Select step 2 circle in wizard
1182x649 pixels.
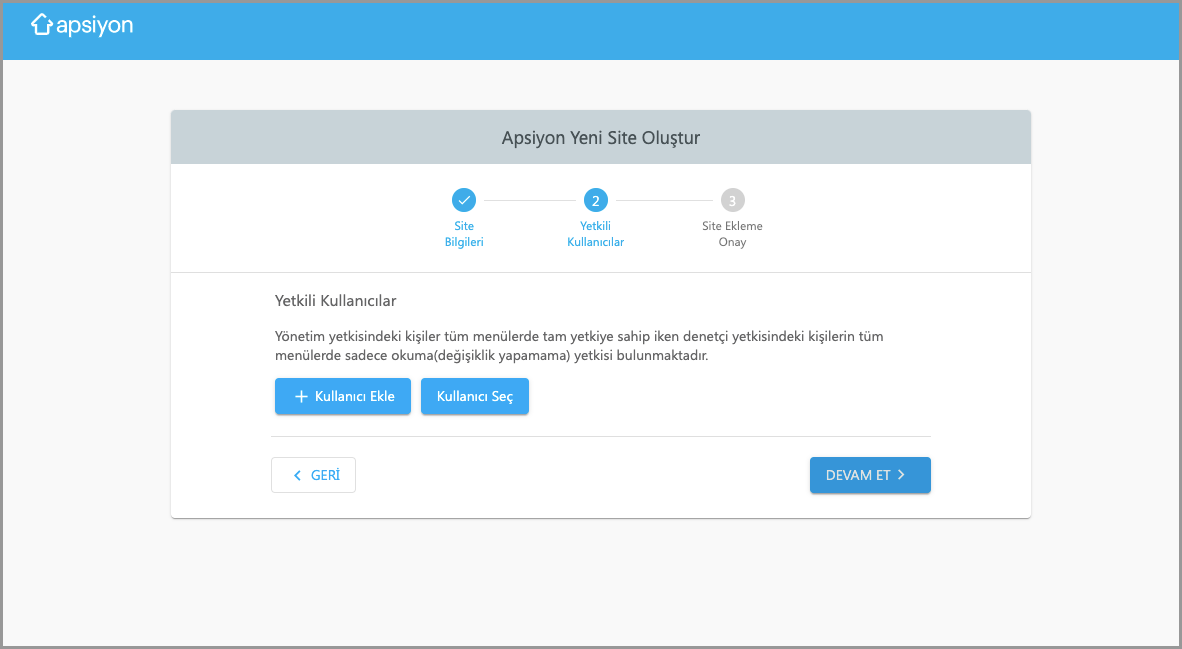[x=596, y=201]
